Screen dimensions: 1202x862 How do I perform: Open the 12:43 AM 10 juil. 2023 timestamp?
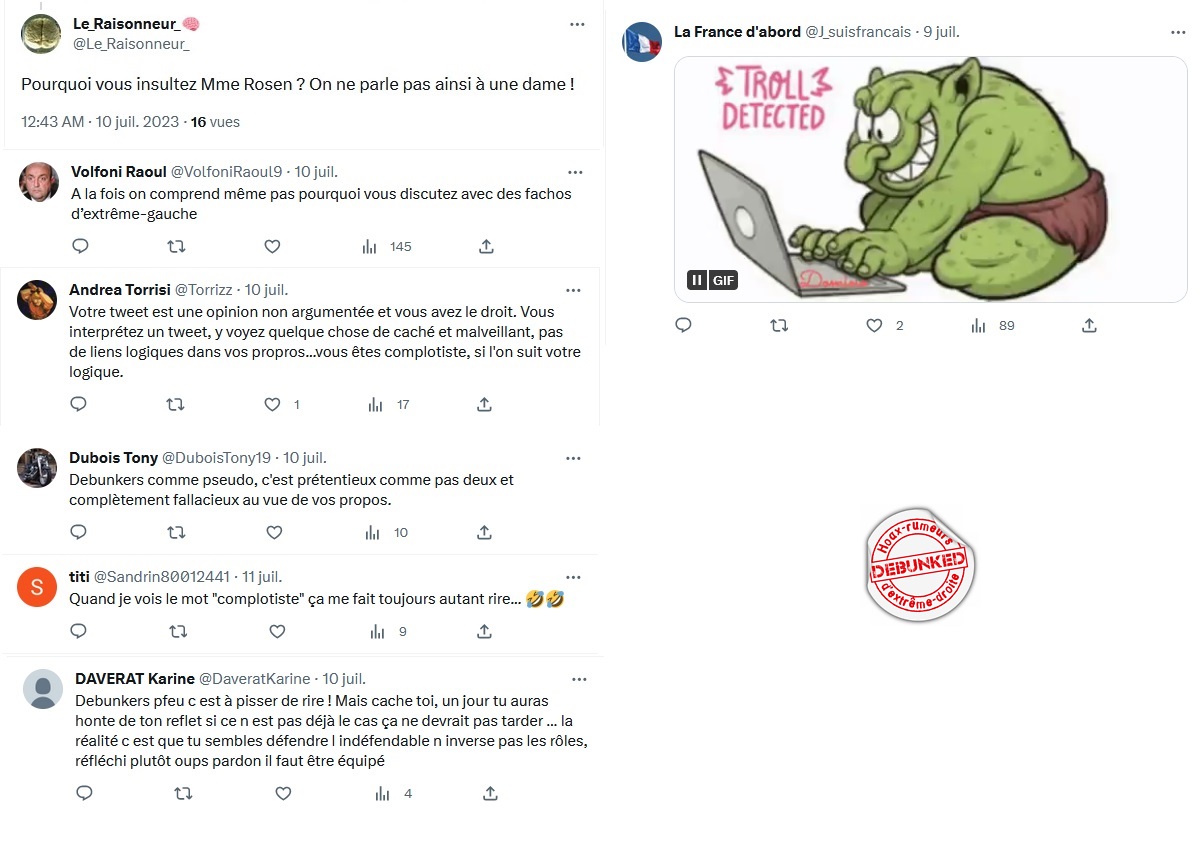pos(100,122)
